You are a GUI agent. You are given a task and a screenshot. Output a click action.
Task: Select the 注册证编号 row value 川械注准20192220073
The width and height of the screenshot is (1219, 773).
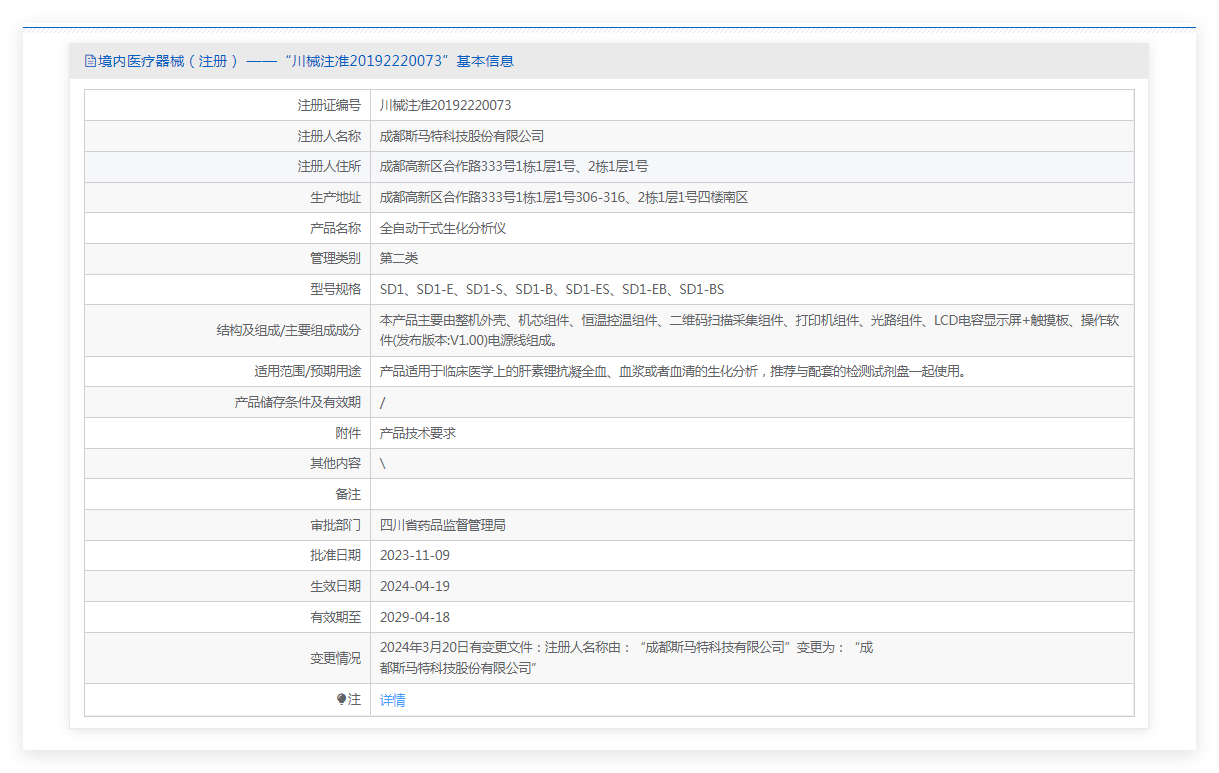445,105
